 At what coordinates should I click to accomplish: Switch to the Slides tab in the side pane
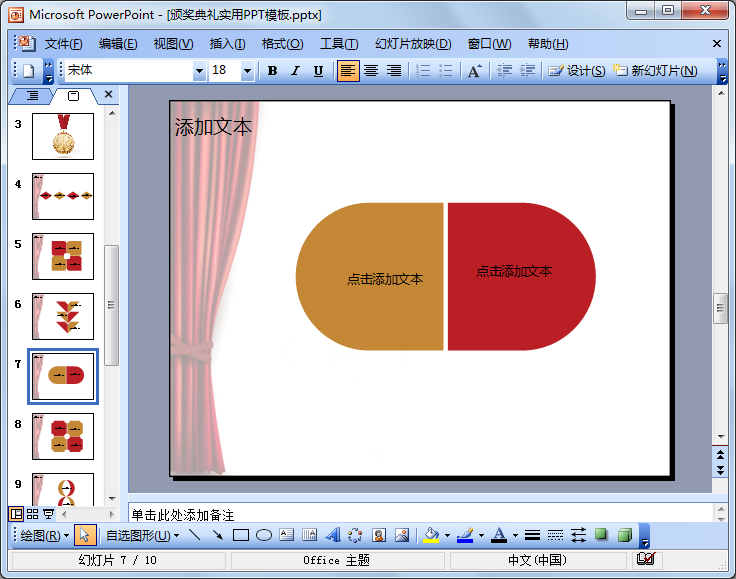tap(74, 96)
